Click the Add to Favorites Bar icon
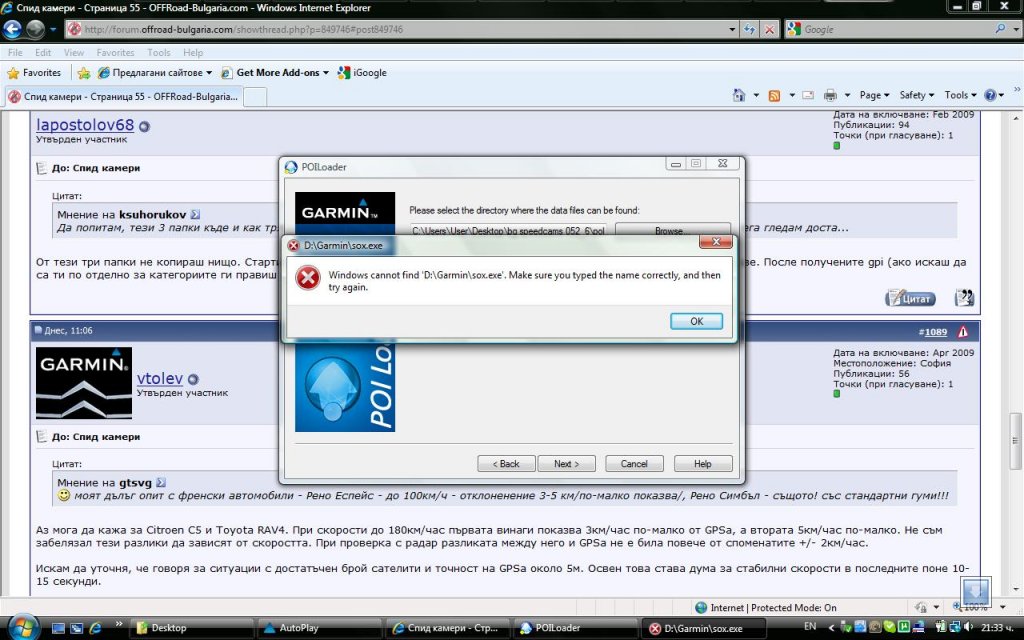The height and width of the screenshot is (640, 1024). tap(84, 73)
